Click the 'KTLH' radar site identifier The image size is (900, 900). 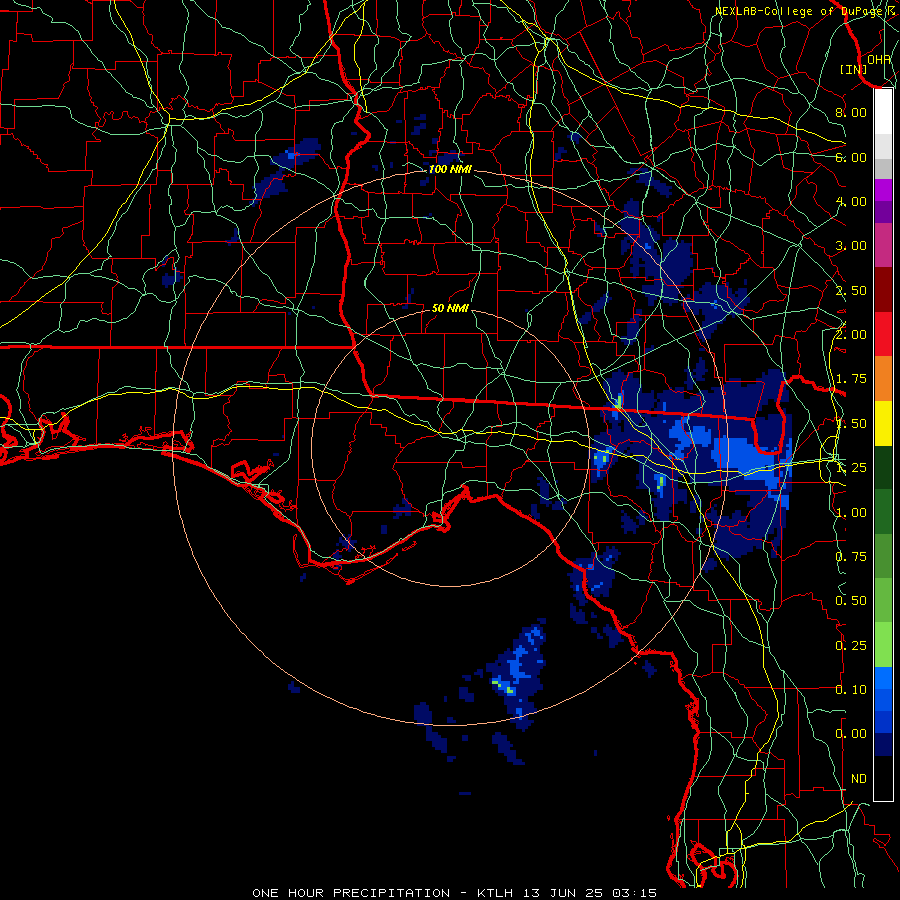coord(495,893)
